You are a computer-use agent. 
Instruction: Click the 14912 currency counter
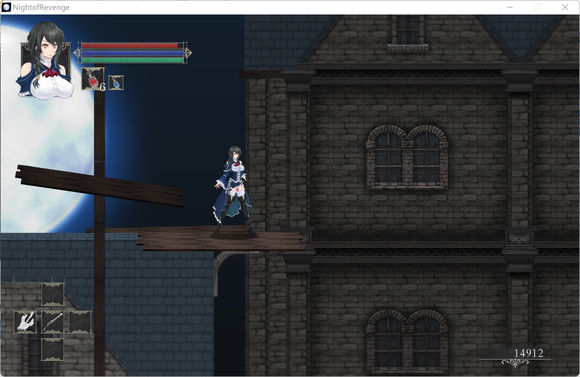(x=529, y=353)
